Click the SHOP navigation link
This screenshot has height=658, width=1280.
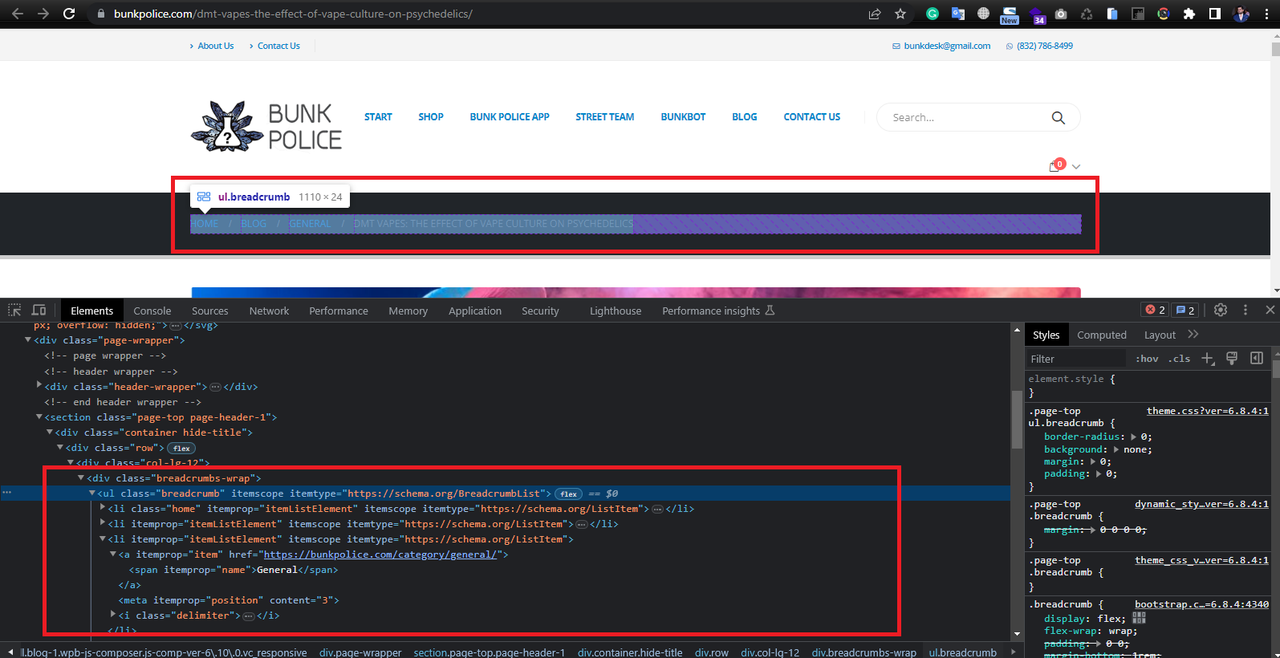point(431,117)
